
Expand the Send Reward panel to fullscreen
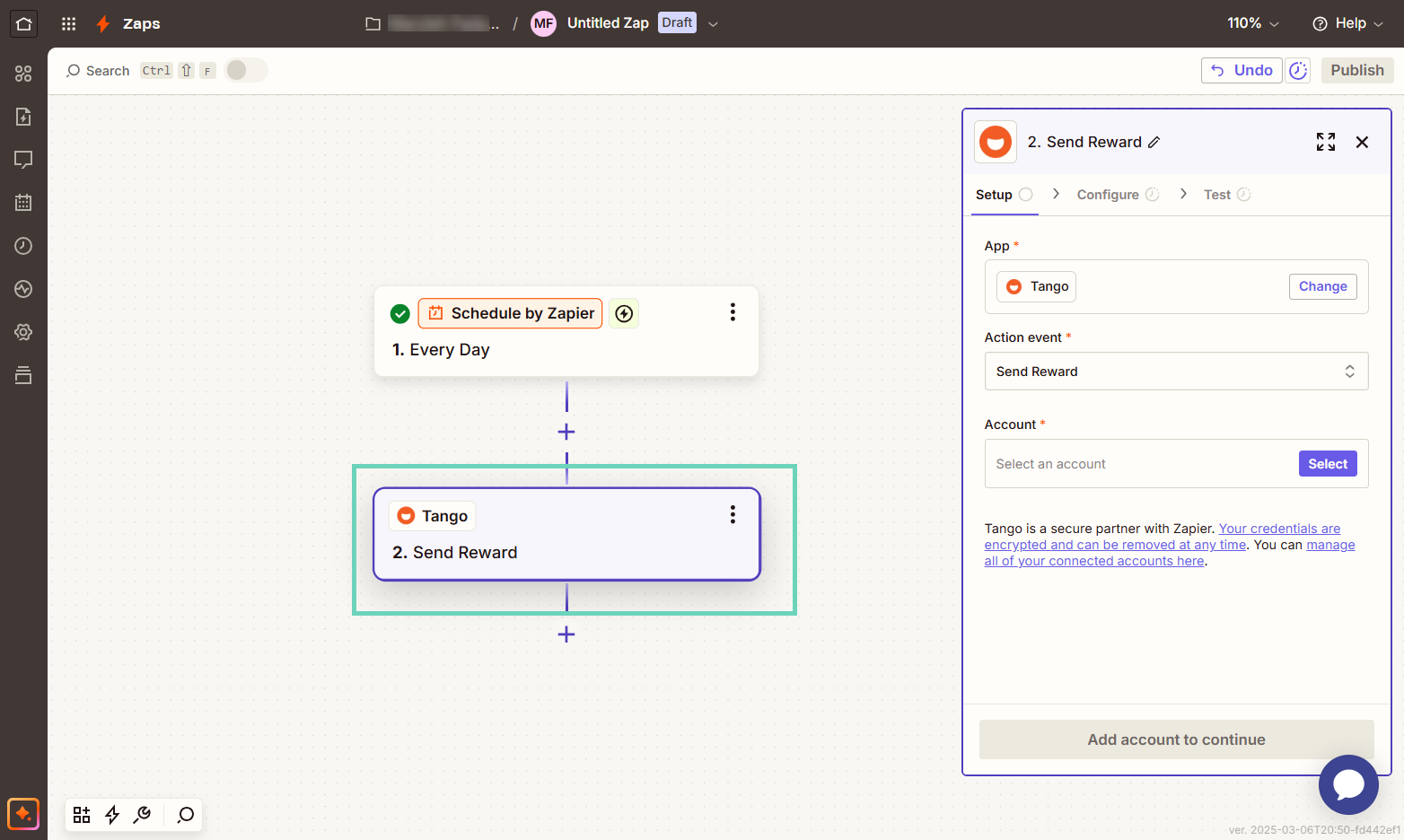pyautogui.click(x=1326, y=142)
